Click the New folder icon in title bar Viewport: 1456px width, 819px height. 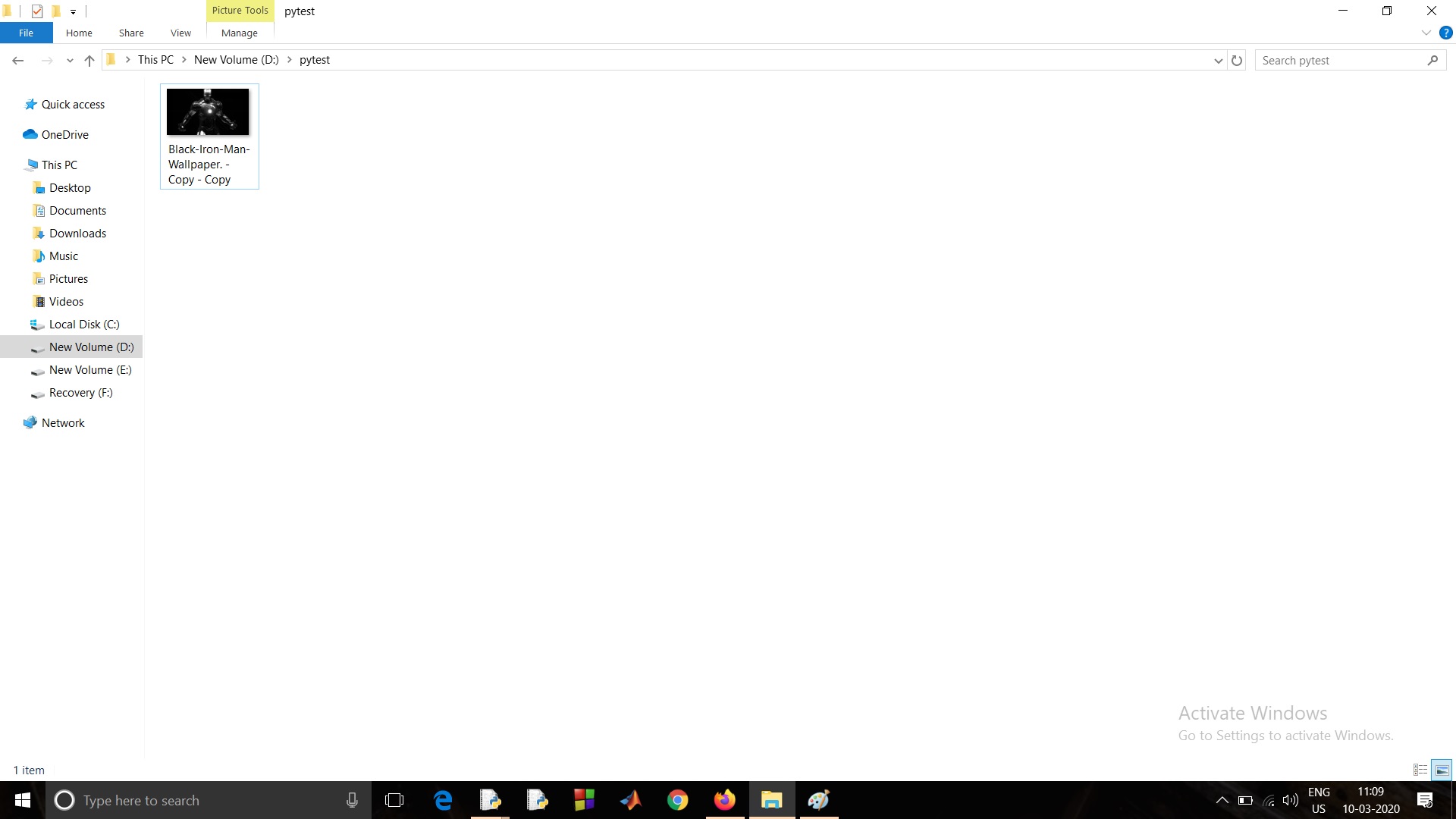55,11
